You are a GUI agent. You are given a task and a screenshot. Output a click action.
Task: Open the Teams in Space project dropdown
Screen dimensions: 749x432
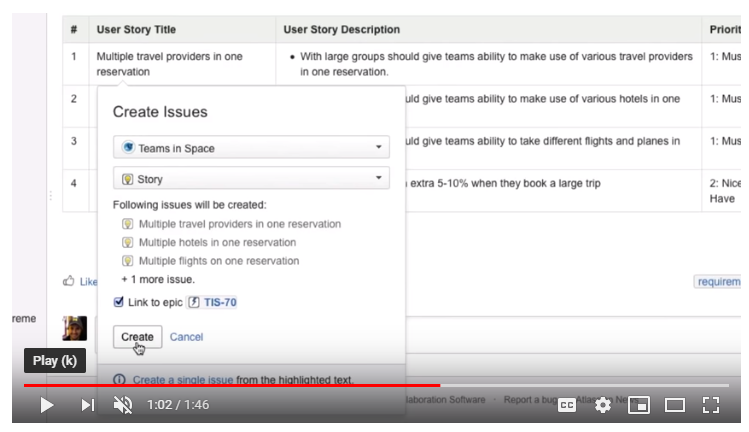(251, 147)
